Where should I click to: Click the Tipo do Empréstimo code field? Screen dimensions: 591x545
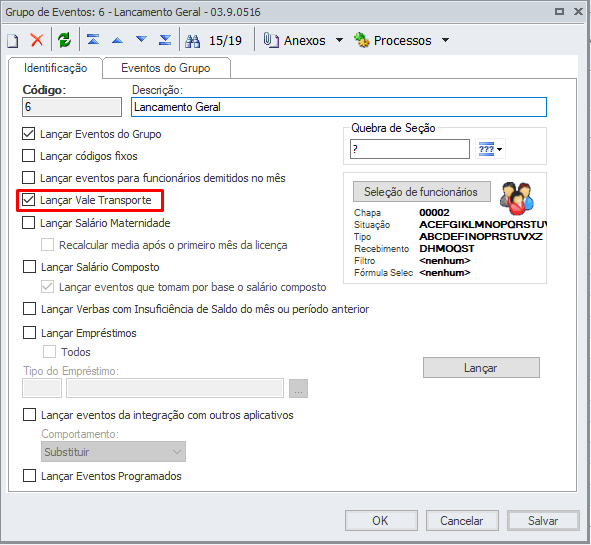pyautogui.click(x=42, y=388)
